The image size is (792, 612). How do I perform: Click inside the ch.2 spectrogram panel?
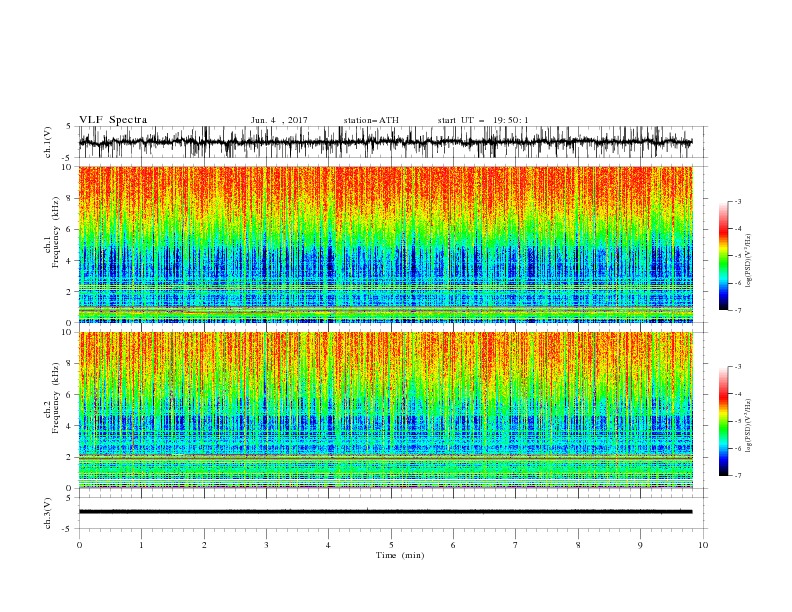385,410
